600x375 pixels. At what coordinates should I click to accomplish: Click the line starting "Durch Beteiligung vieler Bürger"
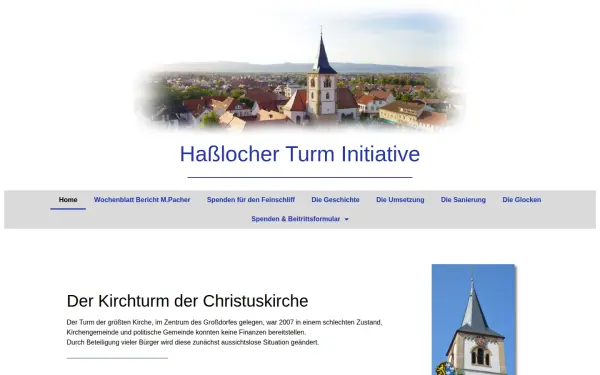tap(192, 342)
